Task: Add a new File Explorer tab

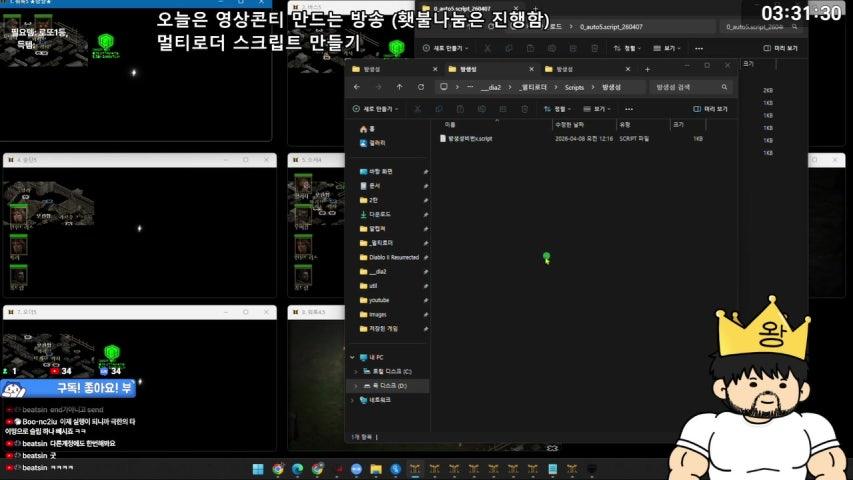Action: point(647,69)
